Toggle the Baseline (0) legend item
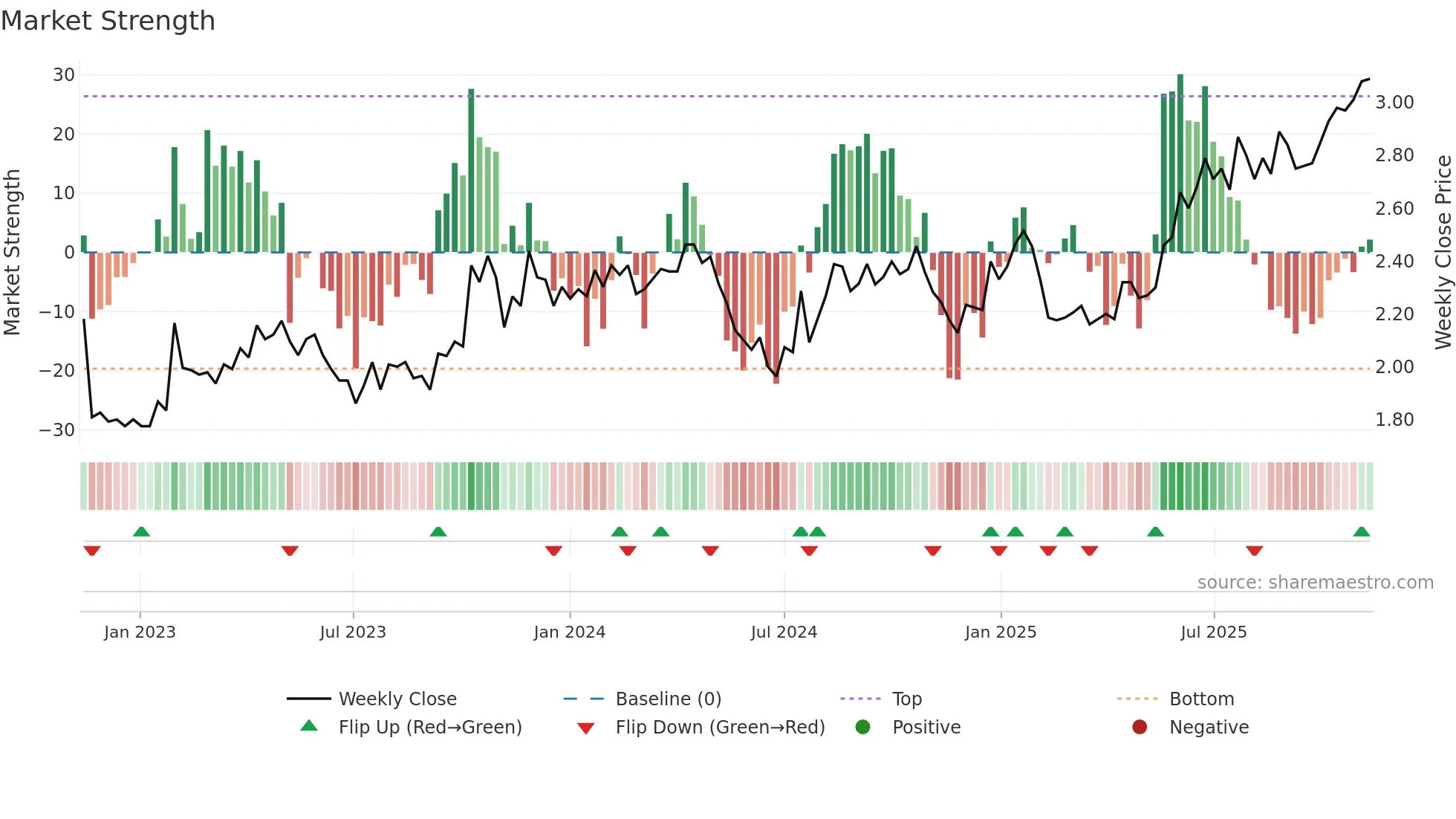 668,699
